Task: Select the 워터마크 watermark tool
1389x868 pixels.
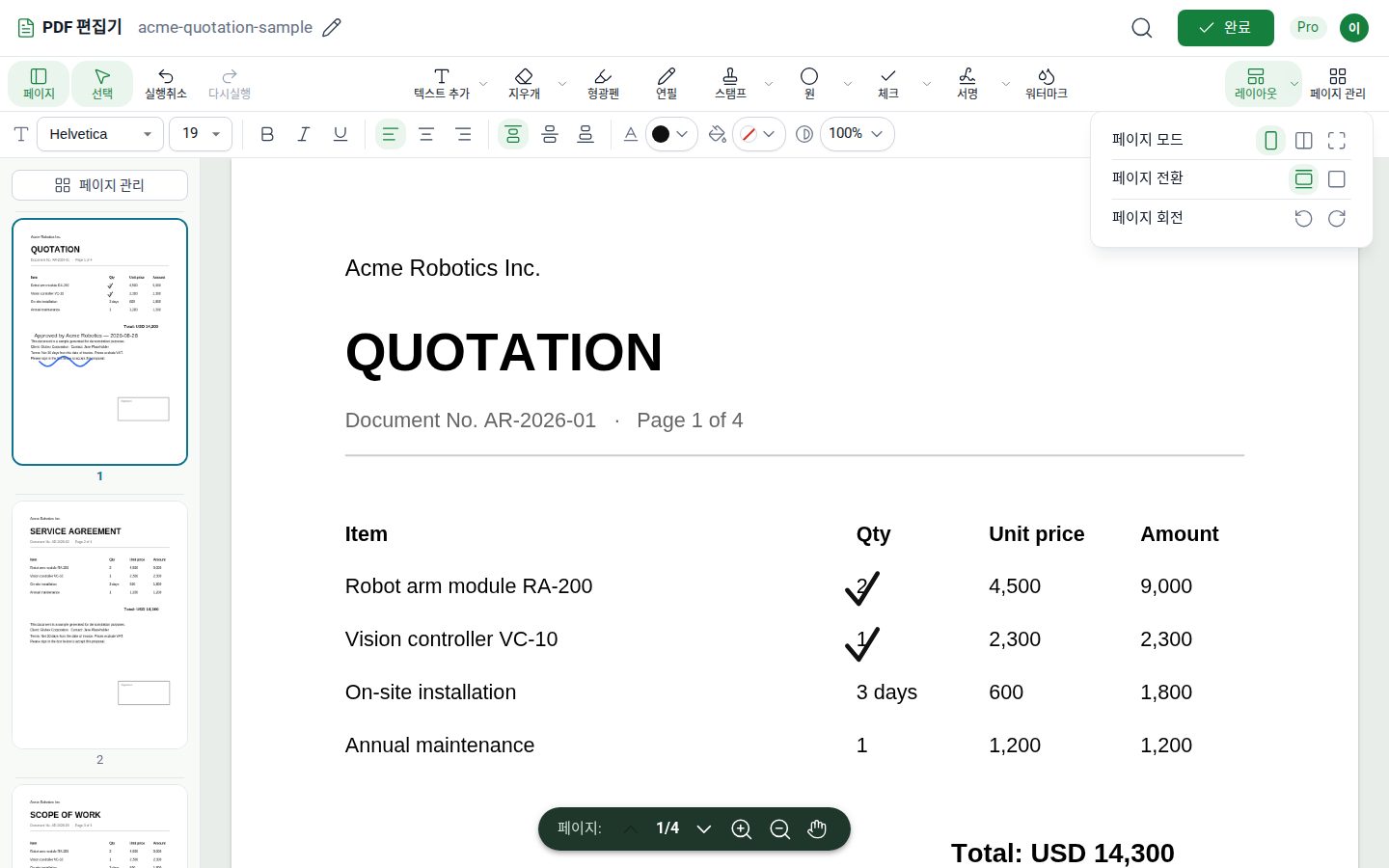Action: coord(1047,84)
